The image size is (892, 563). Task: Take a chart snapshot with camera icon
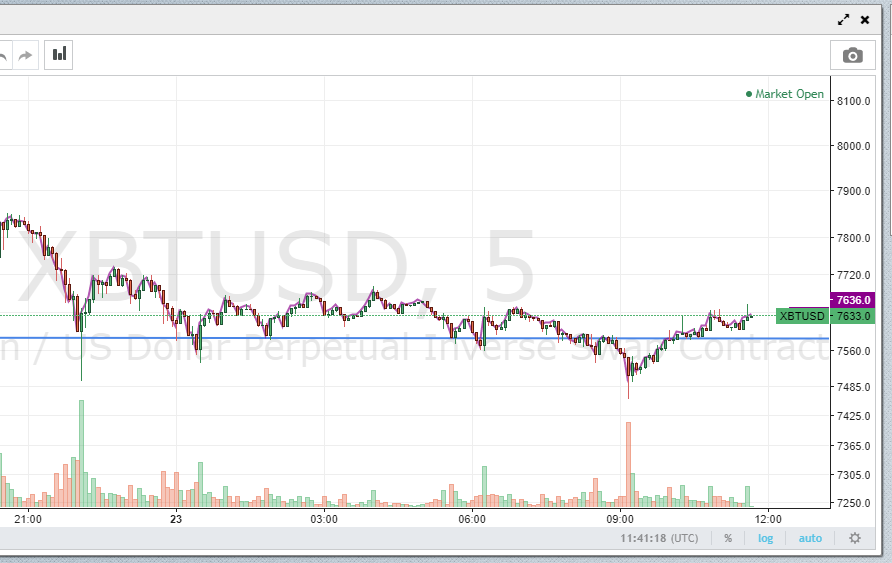coord(852,55)
